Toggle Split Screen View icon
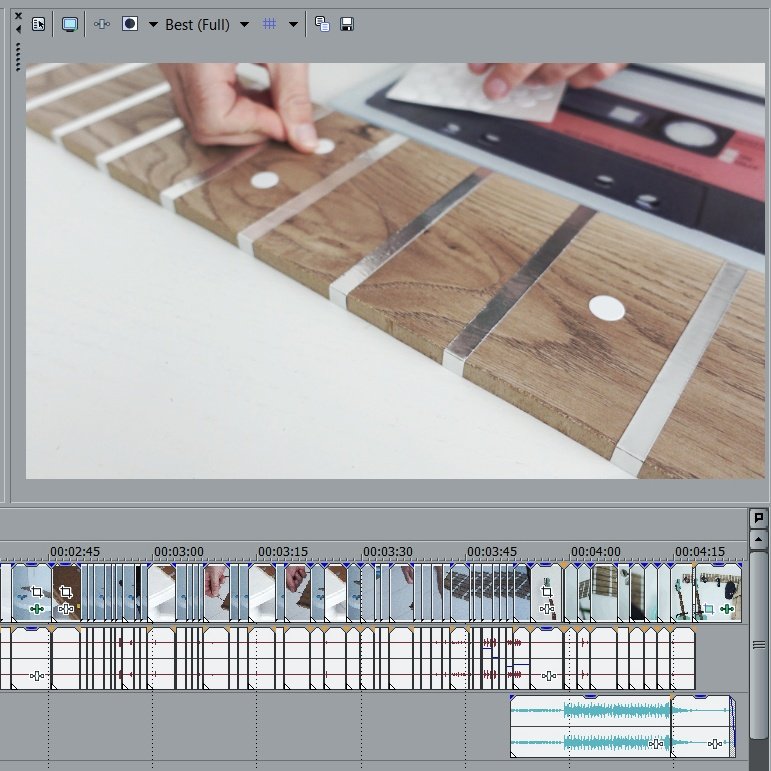The image size is (771, 771). coord(130,24)
